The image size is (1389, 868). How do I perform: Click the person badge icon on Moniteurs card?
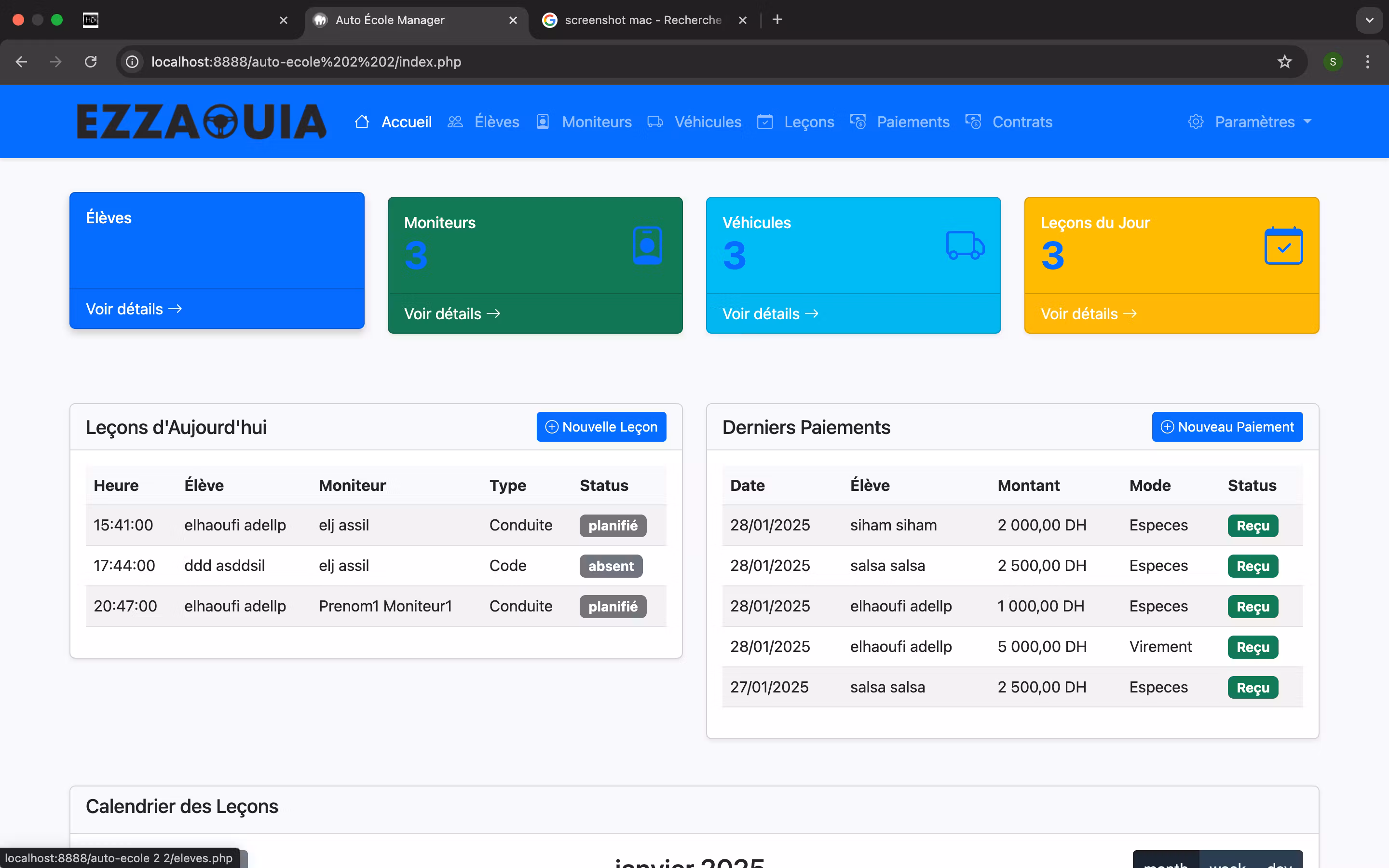point(647,246)
